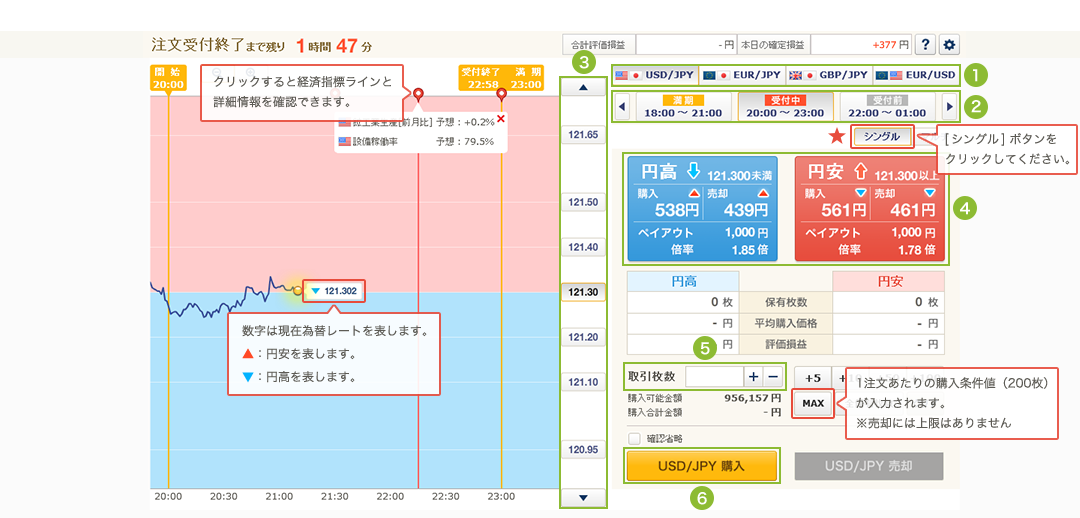The image size is (1080, 518).
Task: Show earlier time periods with left arrow
Action: [x=622, y=105]
